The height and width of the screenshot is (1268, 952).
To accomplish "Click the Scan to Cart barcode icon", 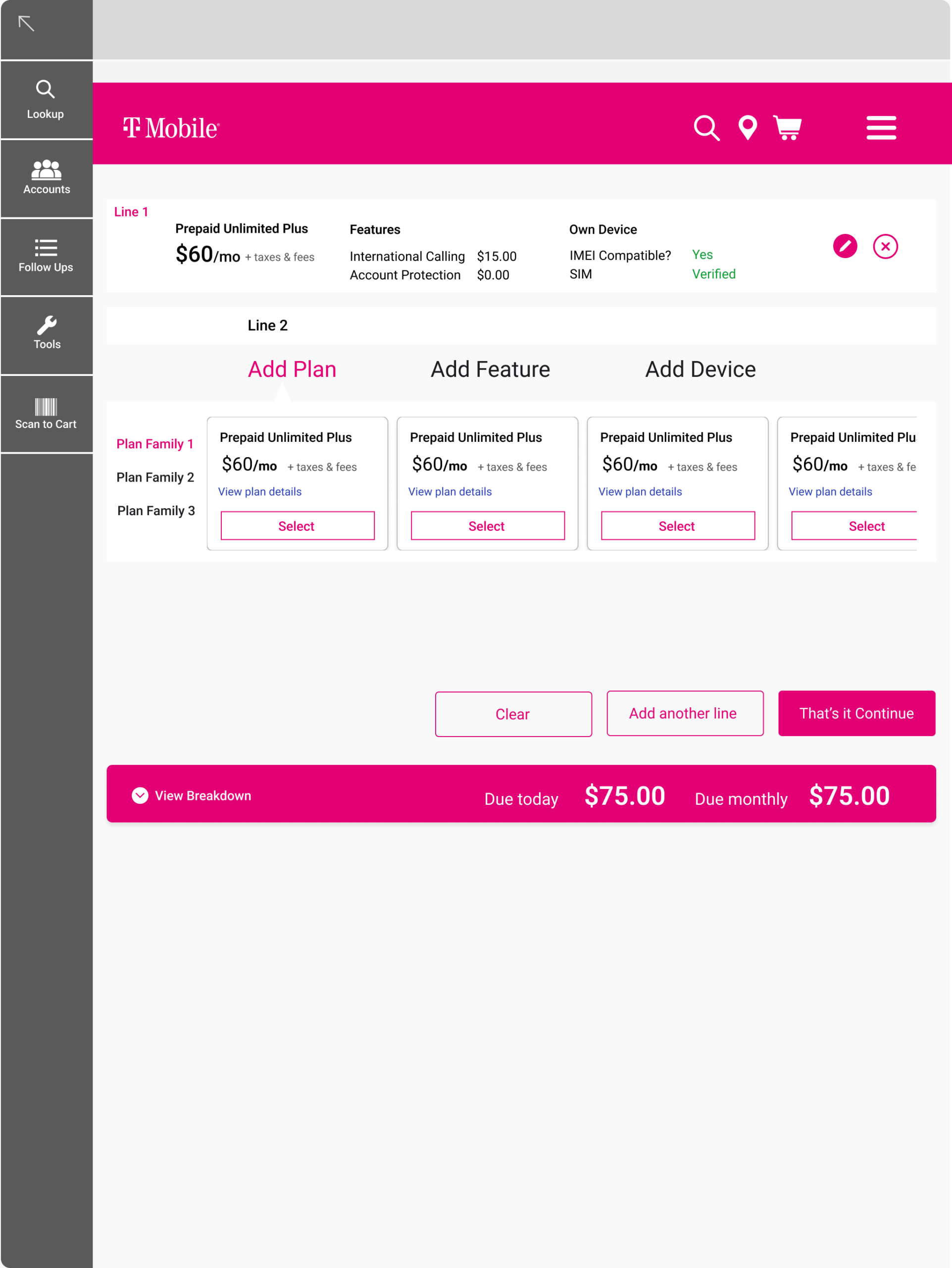I will [x=46, y=407].
